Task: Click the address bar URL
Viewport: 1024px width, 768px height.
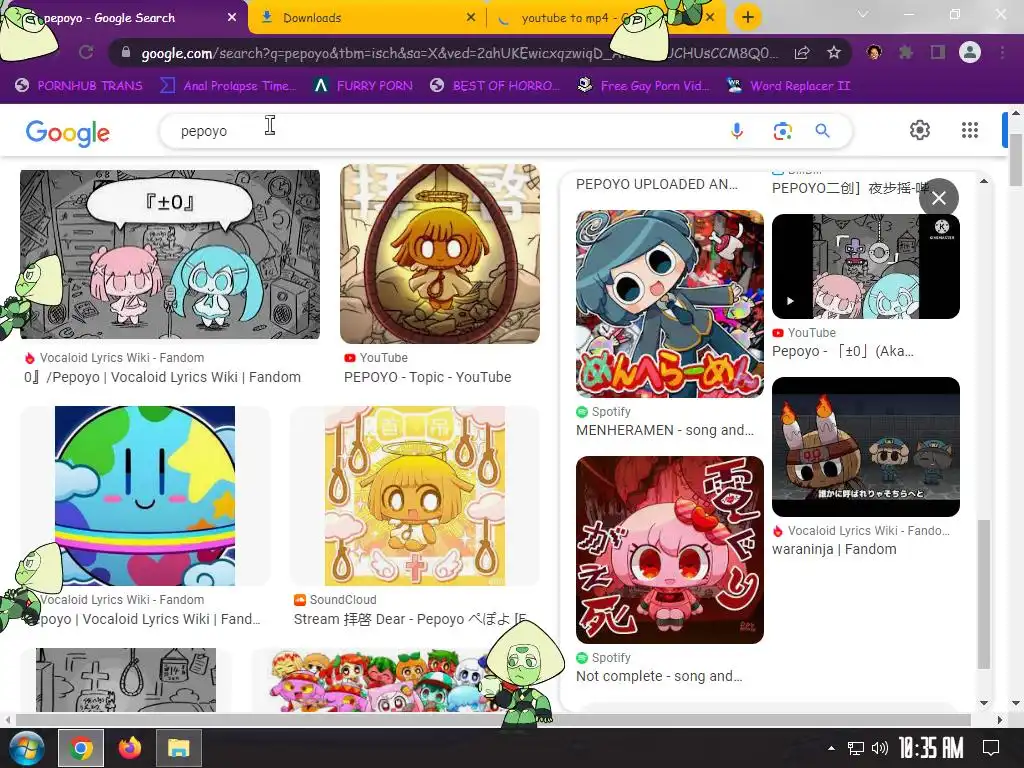Action: click(459, 53)
